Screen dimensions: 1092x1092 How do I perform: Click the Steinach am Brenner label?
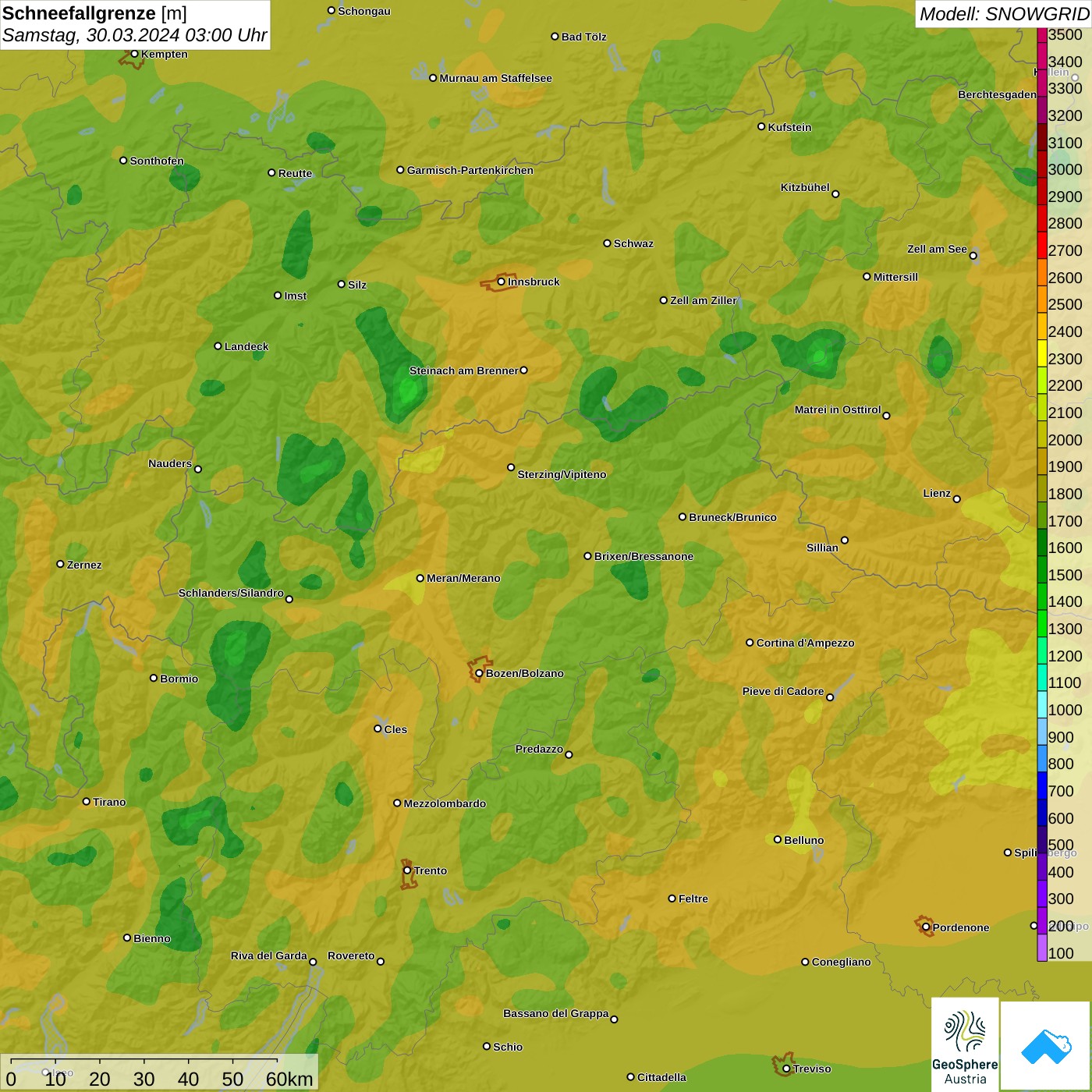464,370
